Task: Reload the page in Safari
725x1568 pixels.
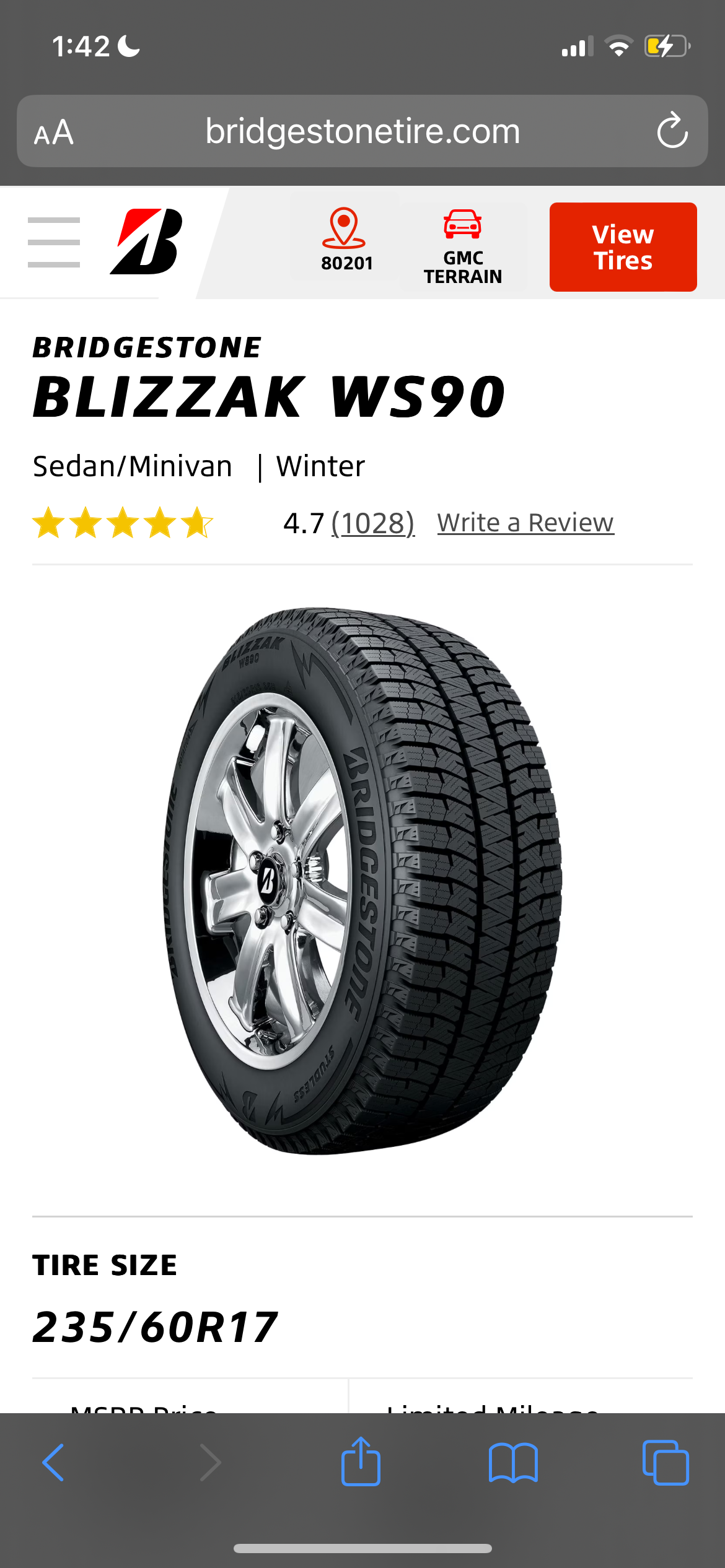Action: (x=672, y=131)
